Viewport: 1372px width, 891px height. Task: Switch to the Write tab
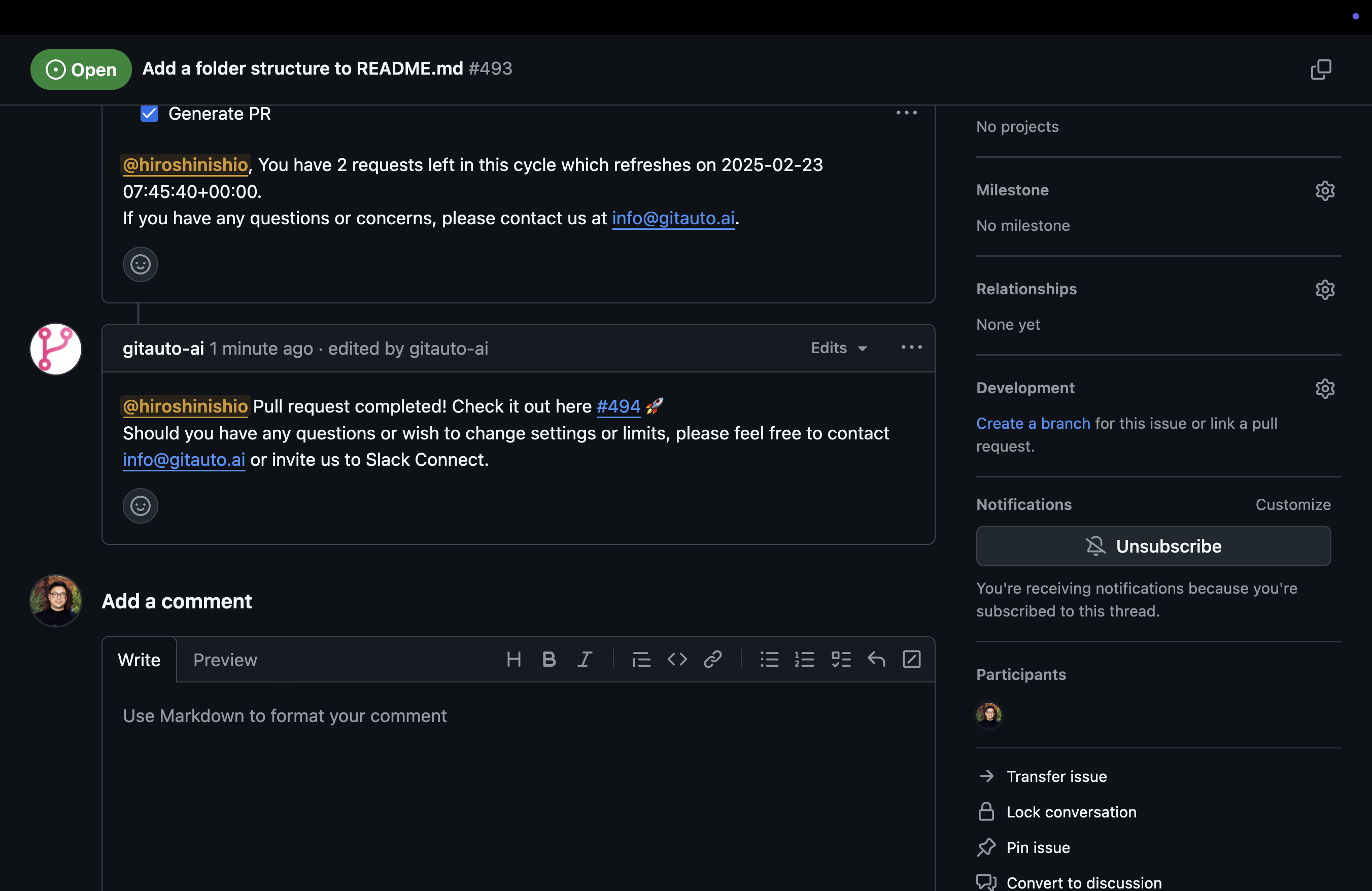click(139, 659)
